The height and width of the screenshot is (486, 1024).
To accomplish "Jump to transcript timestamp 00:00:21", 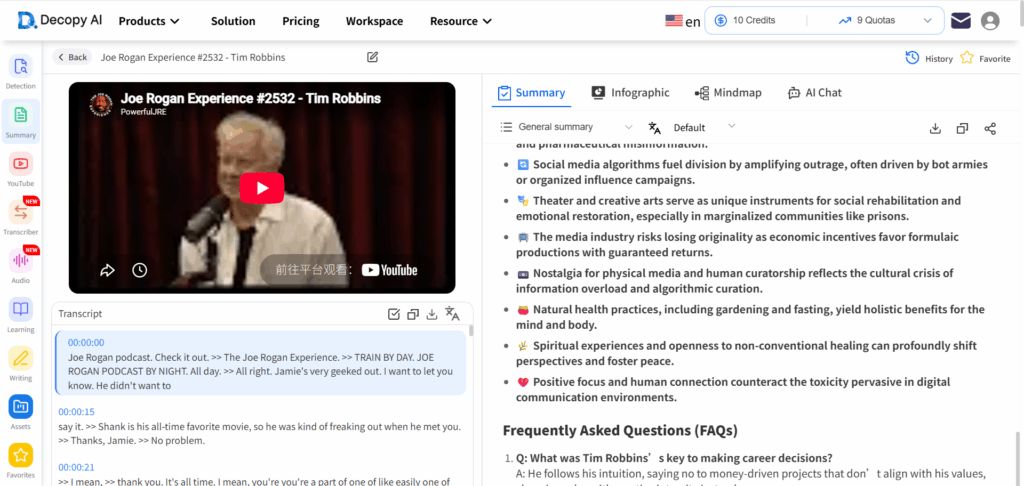I will 76,467.
